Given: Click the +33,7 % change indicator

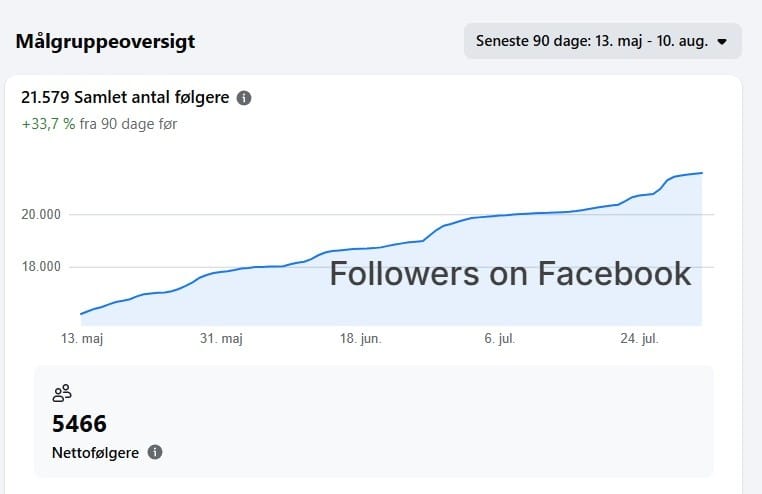Looking at the screenshot, I should [48, 124].
